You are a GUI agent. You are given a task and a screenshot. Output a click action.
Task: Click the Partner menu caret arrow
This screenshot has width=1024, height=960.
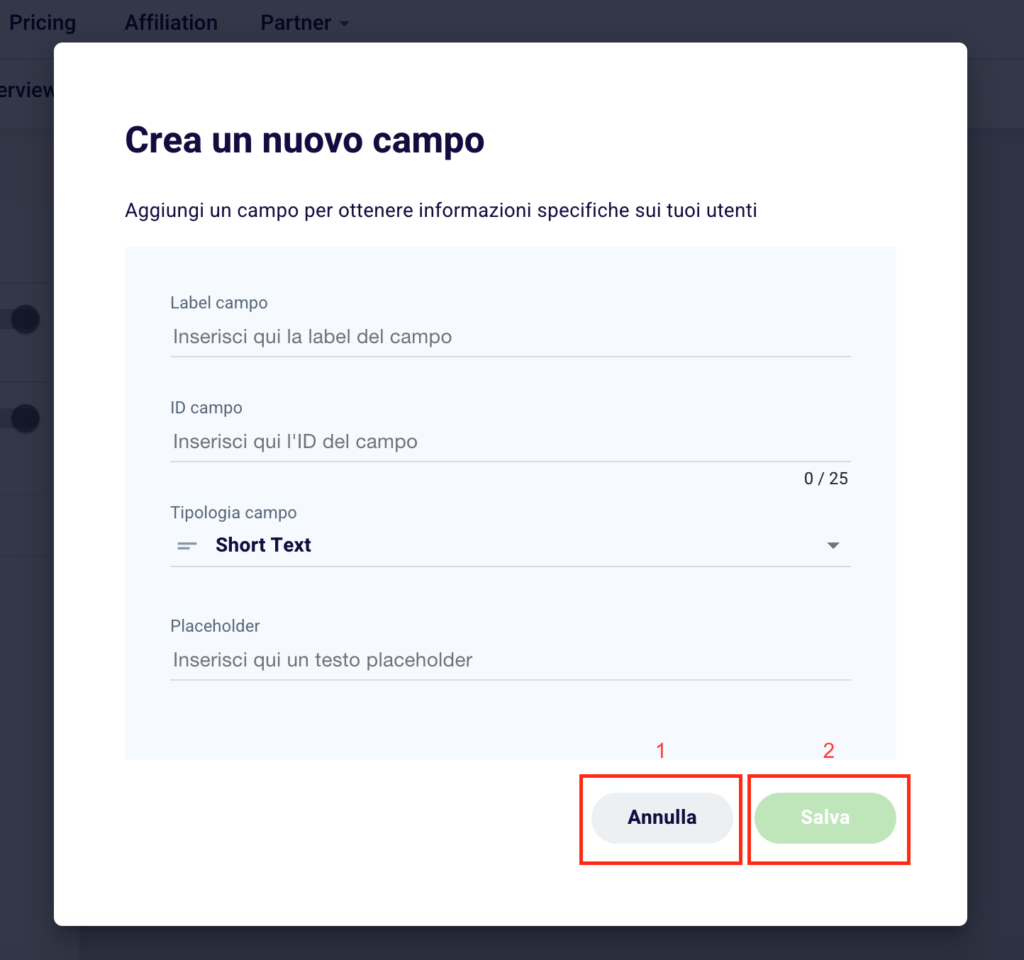point(344,24)
